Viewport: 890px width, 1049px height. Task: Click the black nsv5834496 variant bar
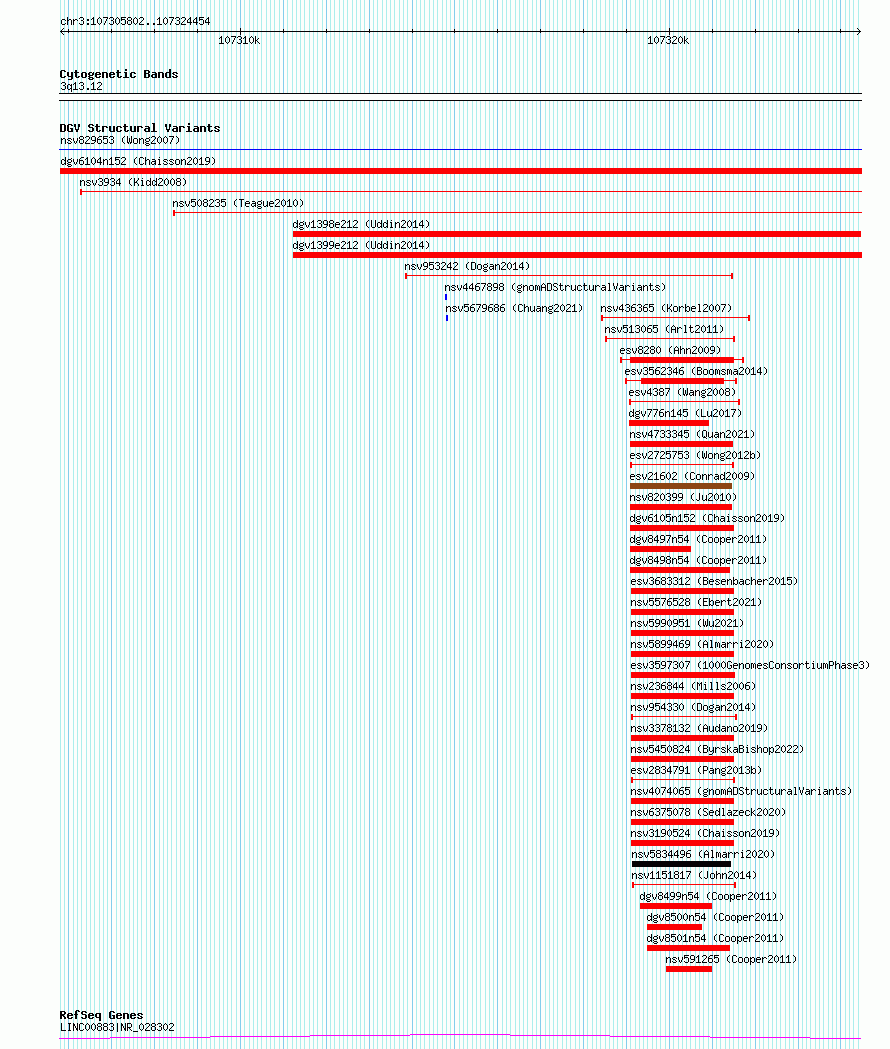(681, 864)
